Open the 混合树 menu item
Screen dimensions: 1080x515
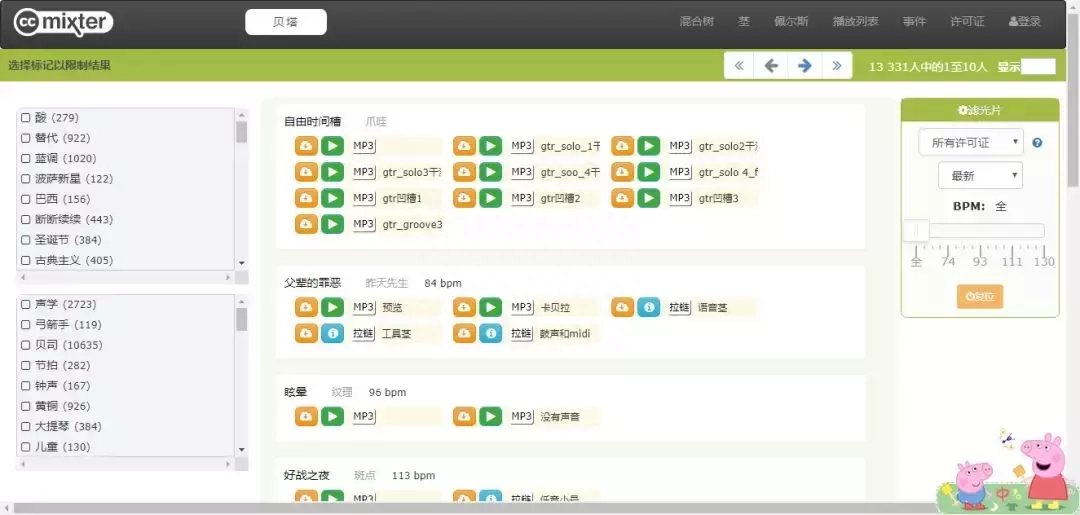click(696, 21)
